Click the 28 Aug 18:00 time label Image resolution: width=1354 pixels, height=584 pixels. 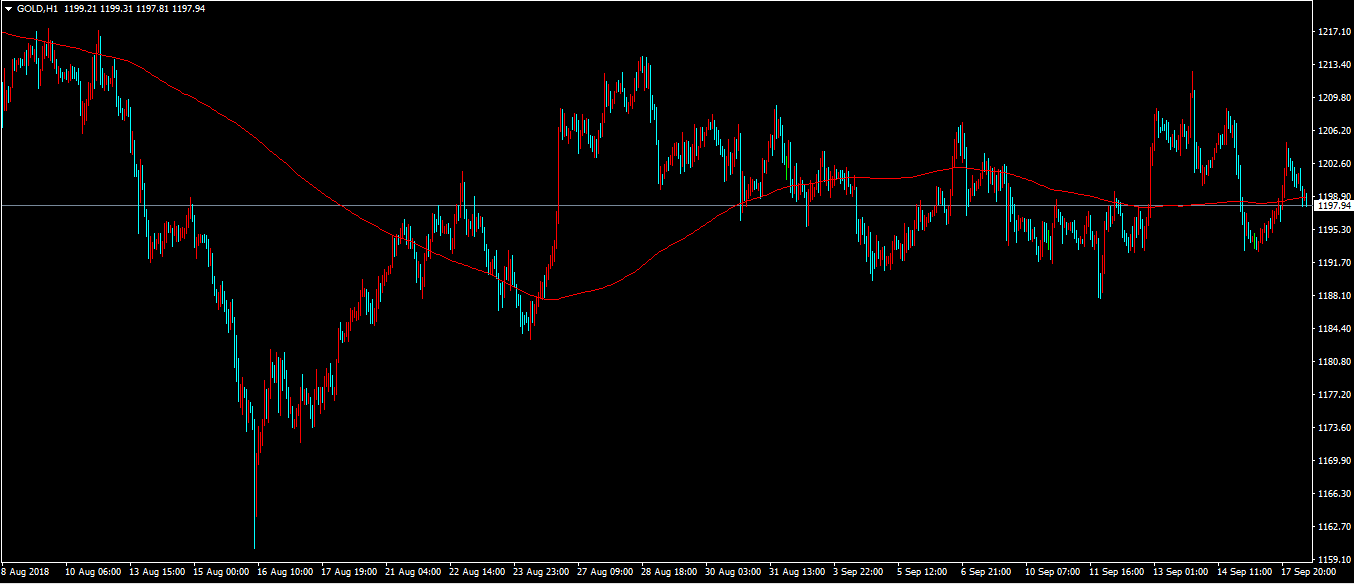pyautogui.click(x=669, y=573)
